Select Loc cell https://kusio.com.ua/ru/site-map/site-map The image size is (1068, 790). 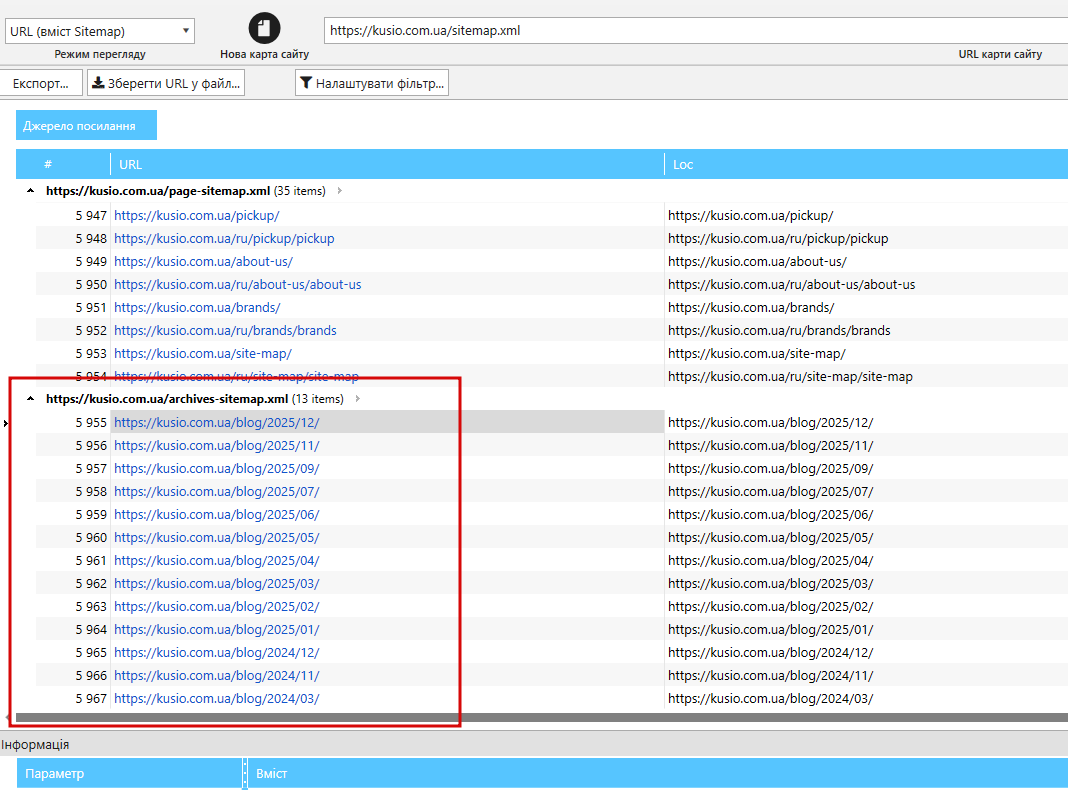click(790, 377)
